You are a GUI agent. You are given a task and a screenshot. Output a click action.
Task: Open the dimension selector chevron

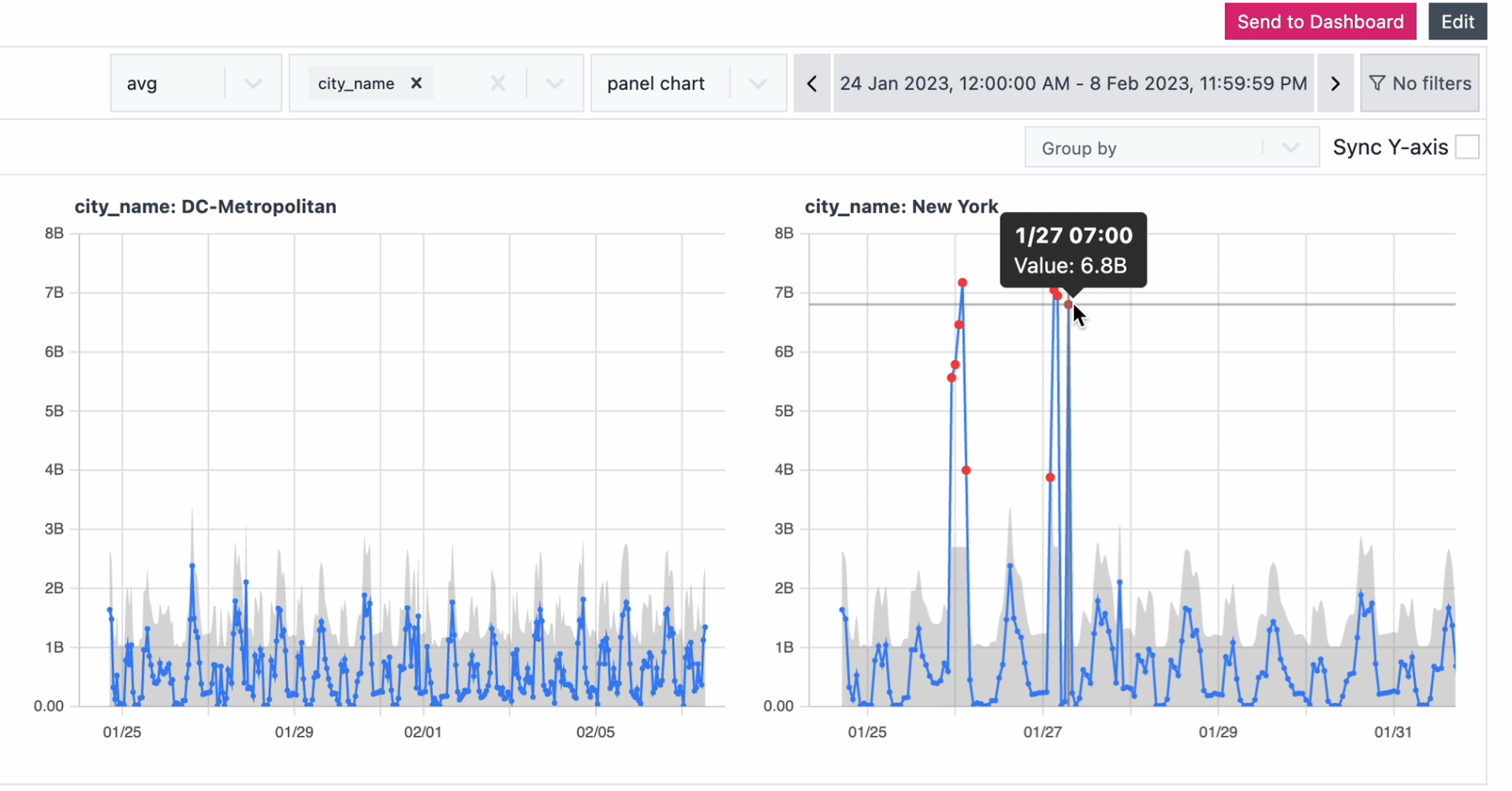[x=554, y=84]
